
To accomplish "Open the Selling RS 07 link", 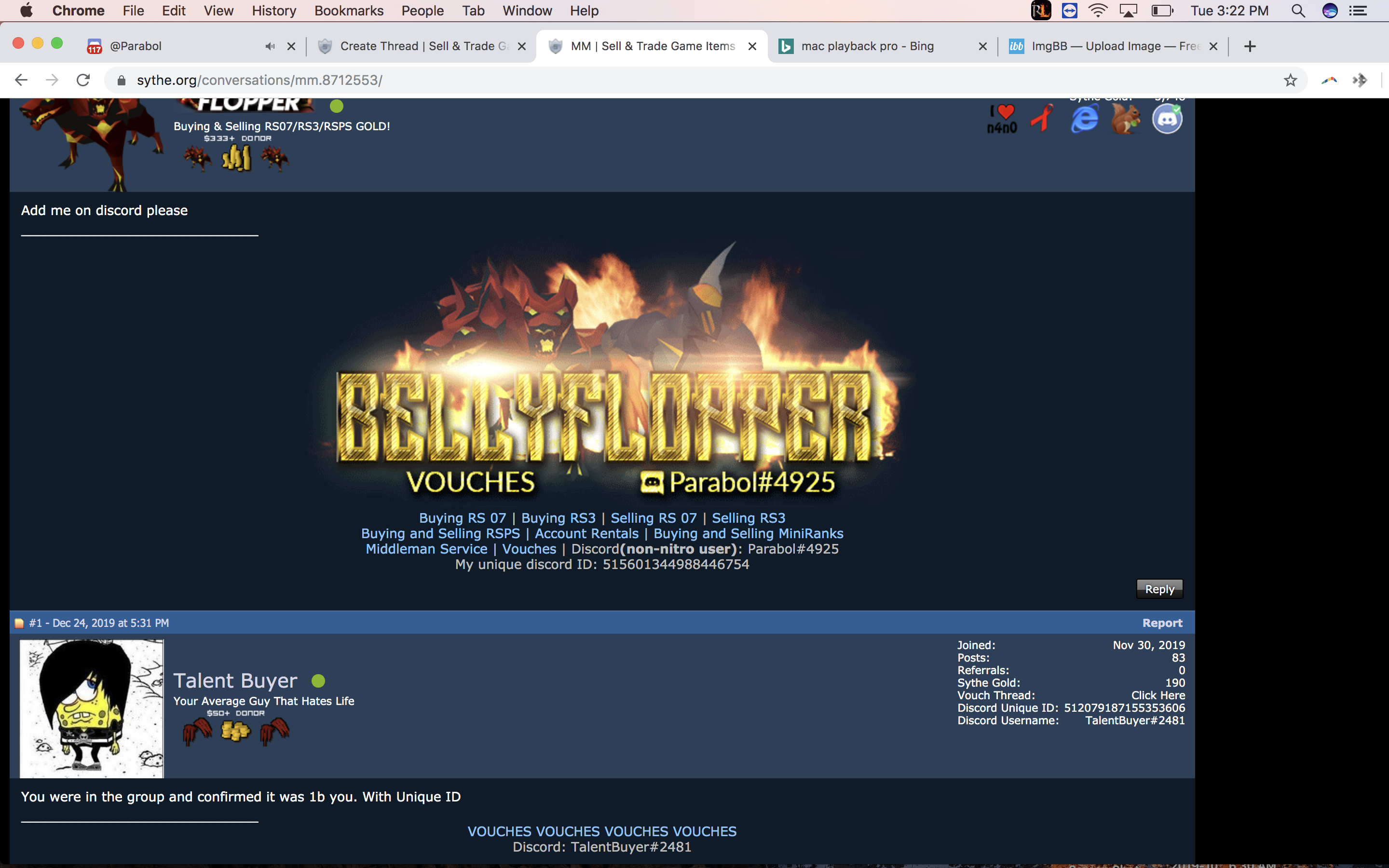I will pyautogui.click(x=654, y=518).
